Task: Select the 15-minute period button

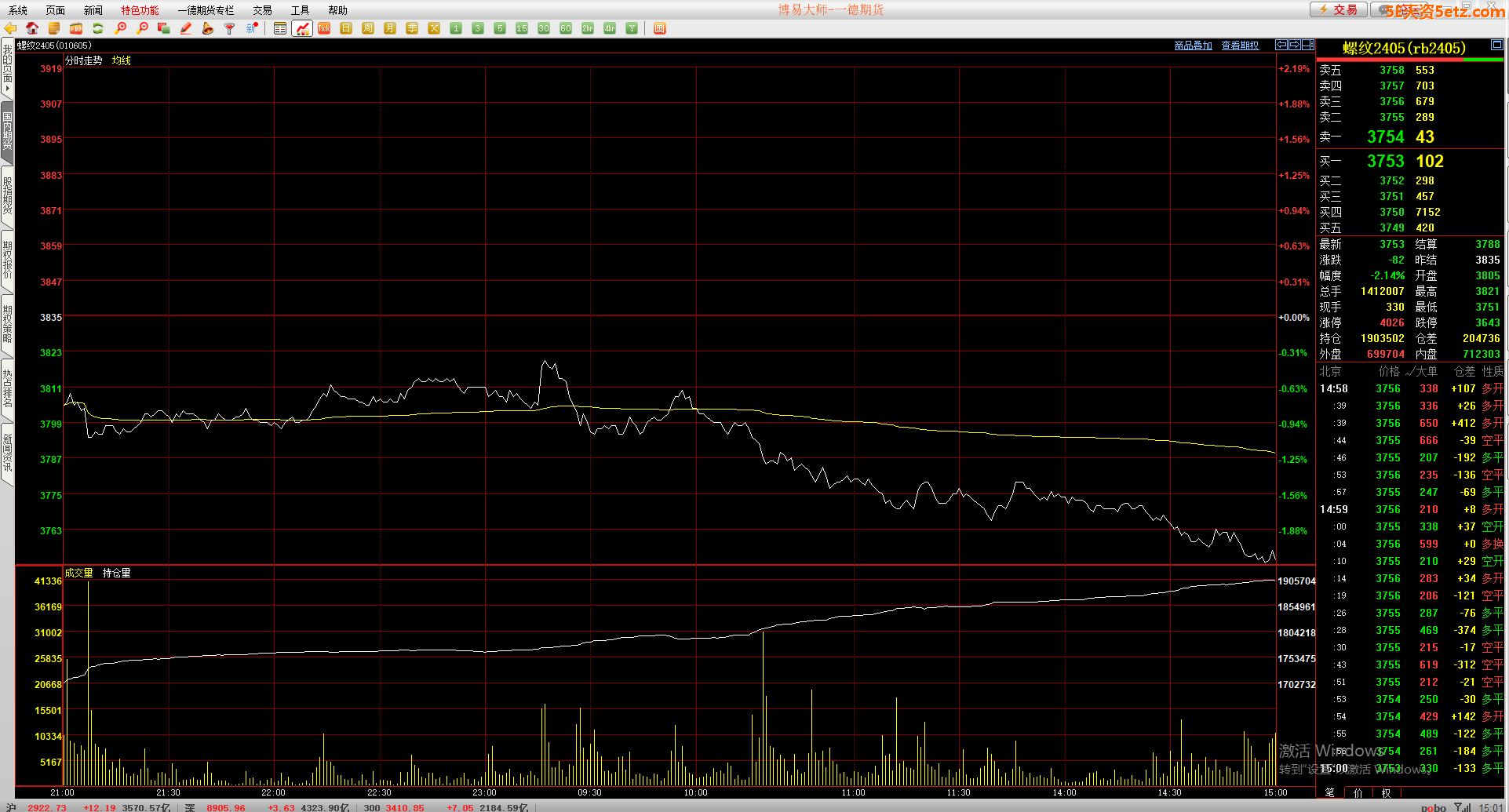Action: (x=522, y=28)
